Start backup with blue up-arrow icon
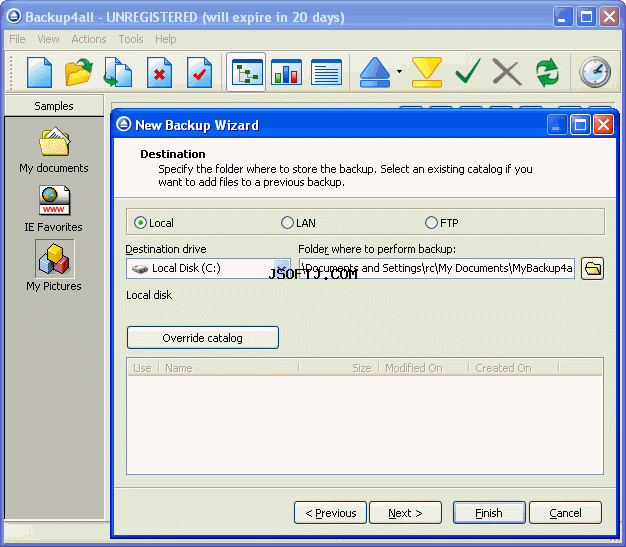626x547 pixels. coord(374,72)
